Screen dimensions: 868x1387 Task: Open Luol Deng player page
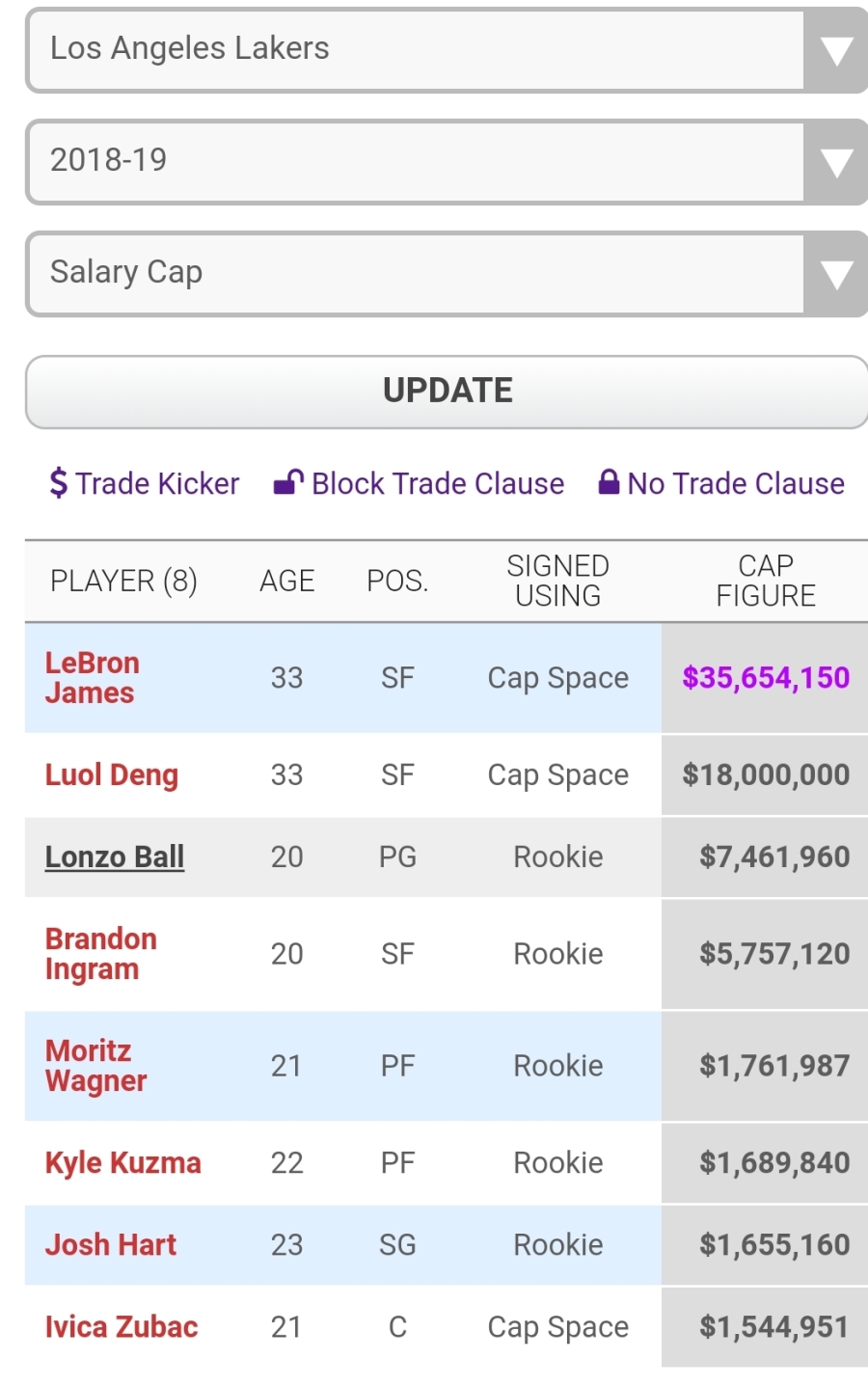112,775
